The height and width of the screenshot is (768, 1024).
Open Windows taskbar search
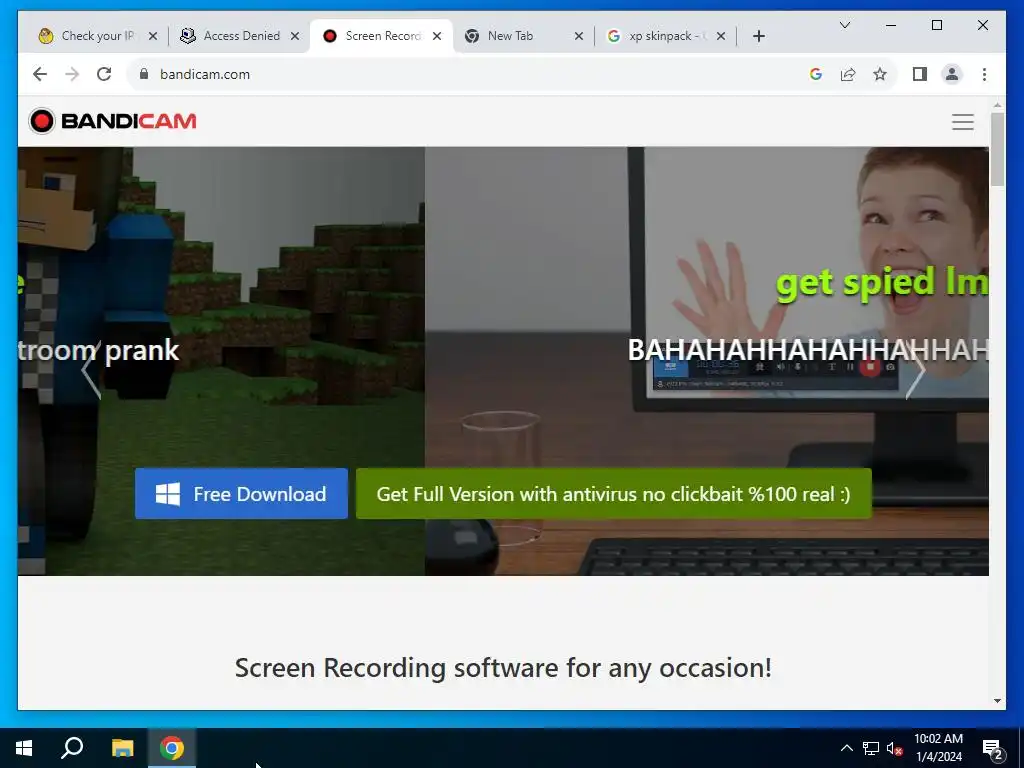(x=72, y=748)
